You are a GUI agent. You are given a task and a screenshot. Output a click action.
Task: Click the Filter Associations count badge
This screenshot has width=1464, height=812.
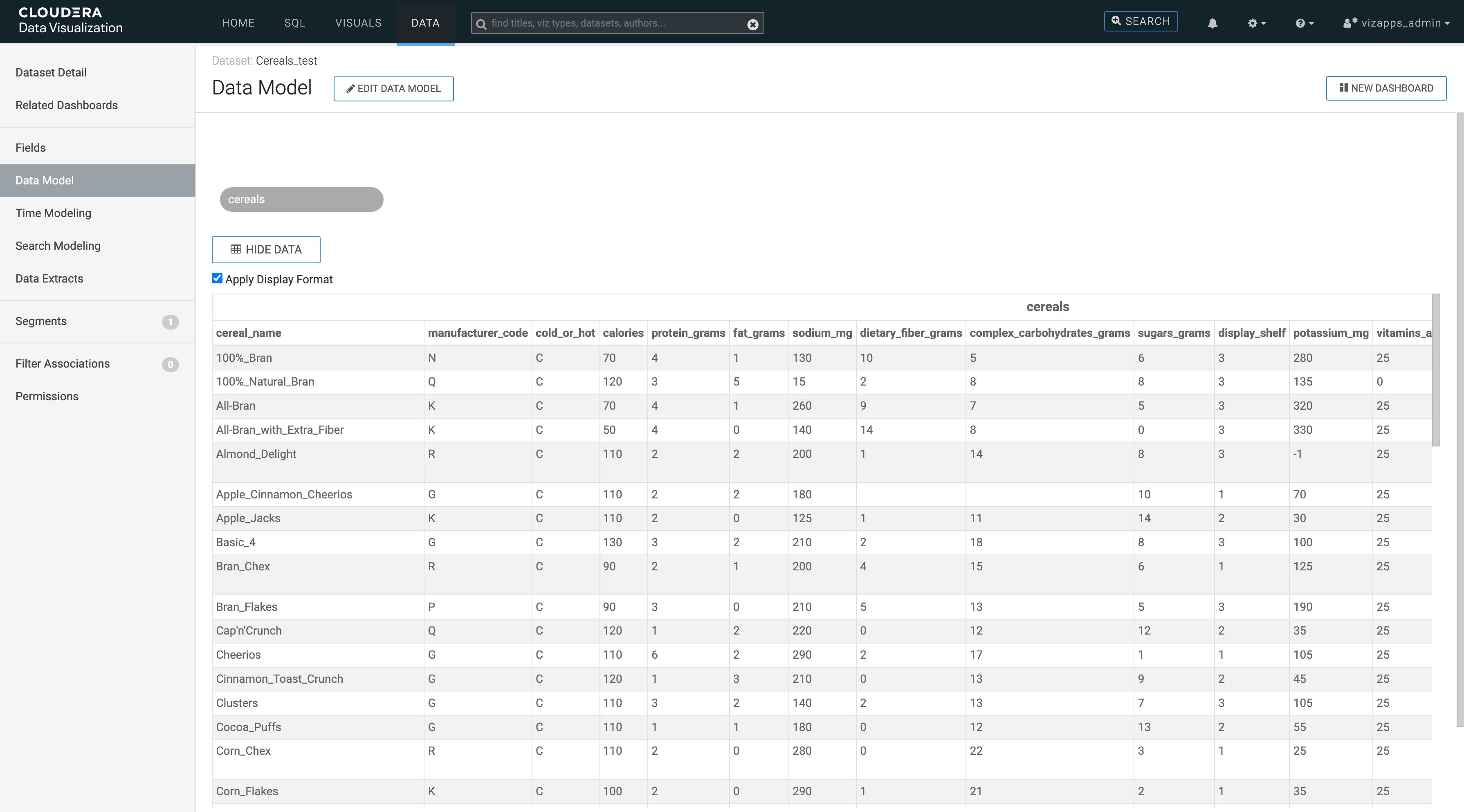click(170, 364)
